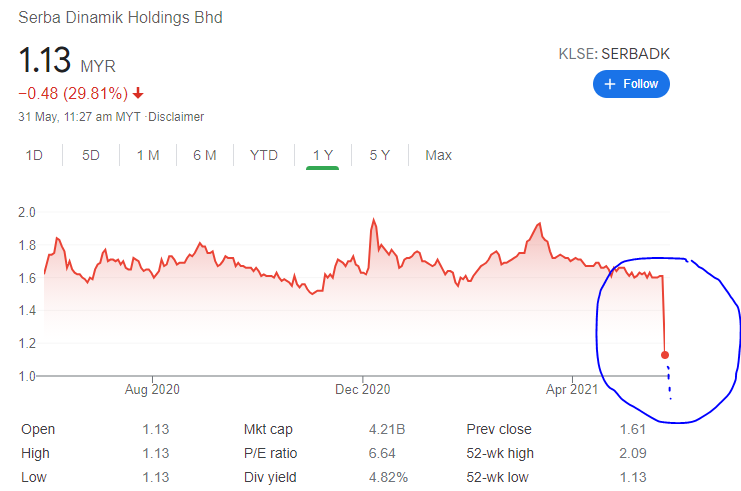Click the Mkt cap value 4.21B

point(387,429)
